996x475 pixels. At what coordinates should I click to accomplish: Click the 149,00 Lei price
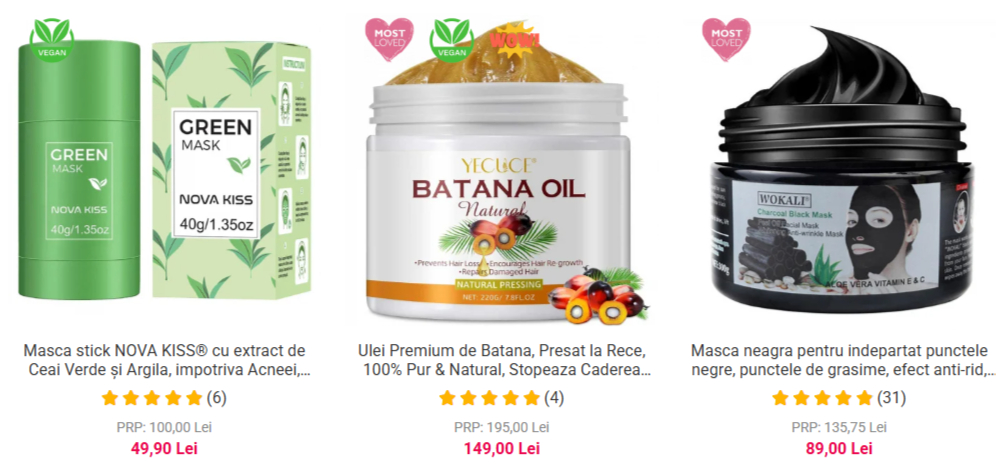502,448
